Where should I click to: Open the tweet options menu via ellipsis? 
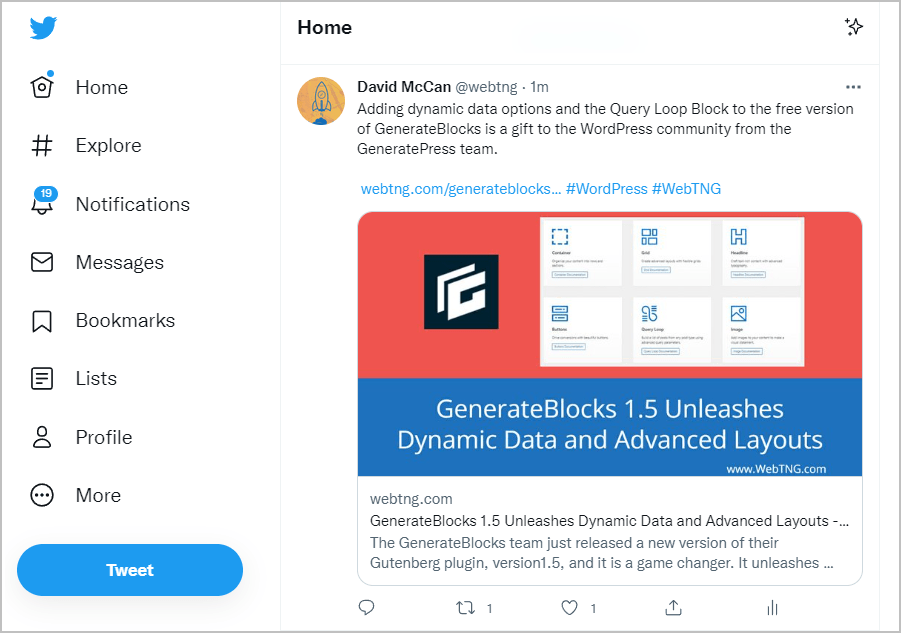853,86
